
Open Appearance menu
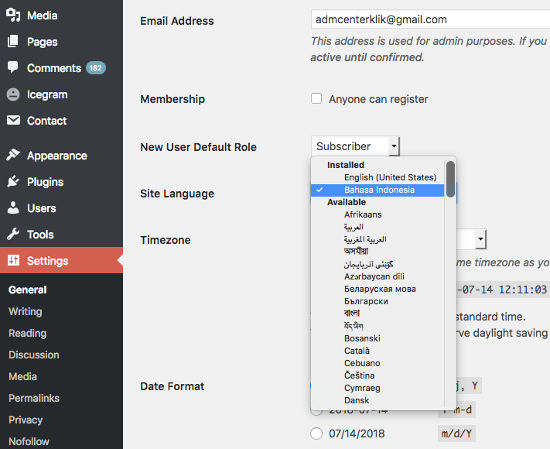click(57, 155)
